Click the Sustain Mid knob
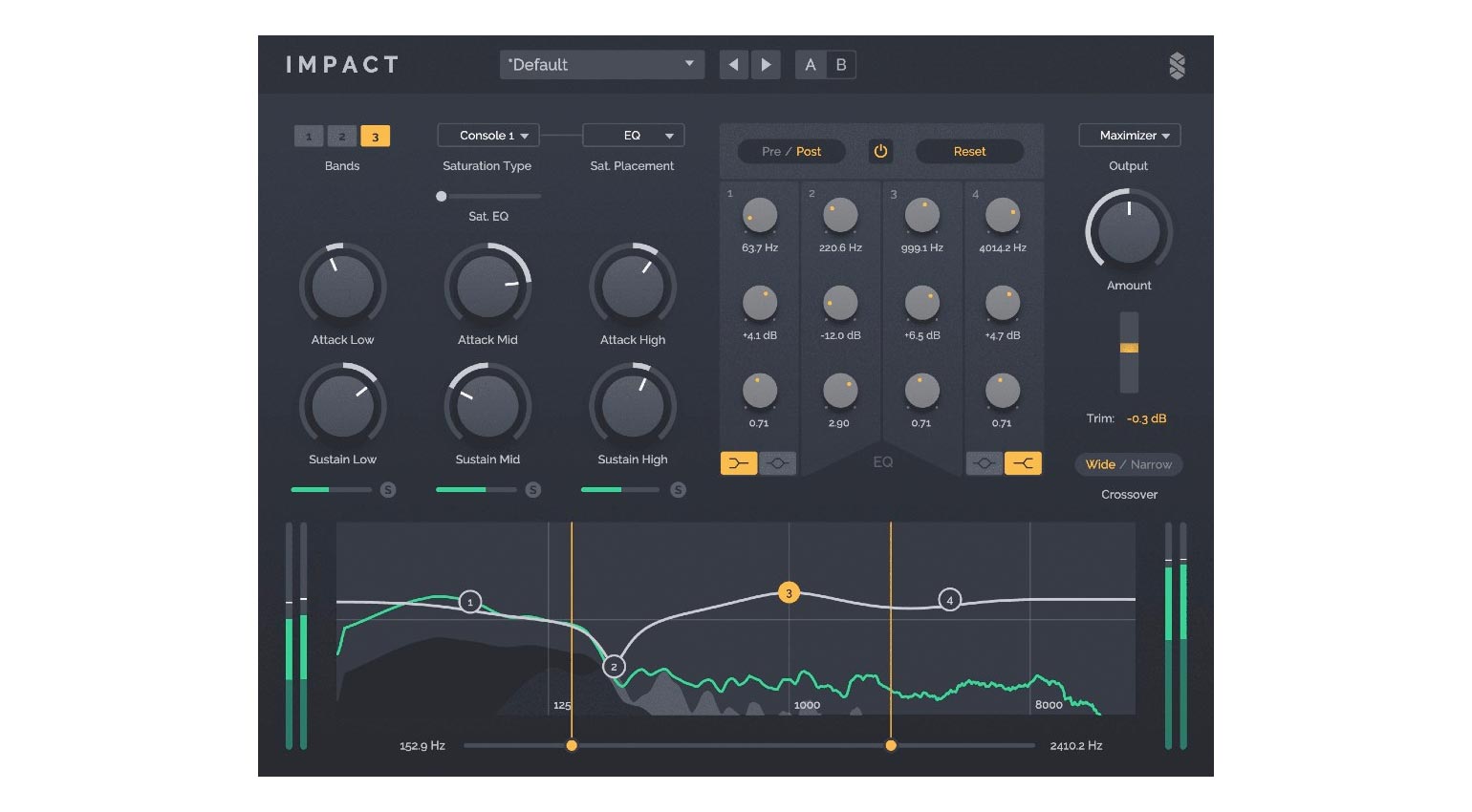1472x812 pixels. [x=487, y=405]
